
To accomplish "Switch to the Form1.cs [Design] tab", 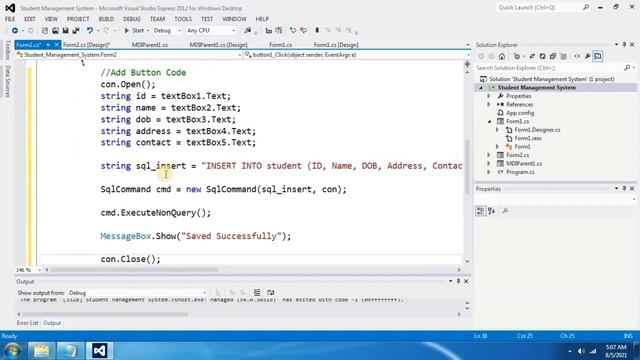I will click(336, 45).
